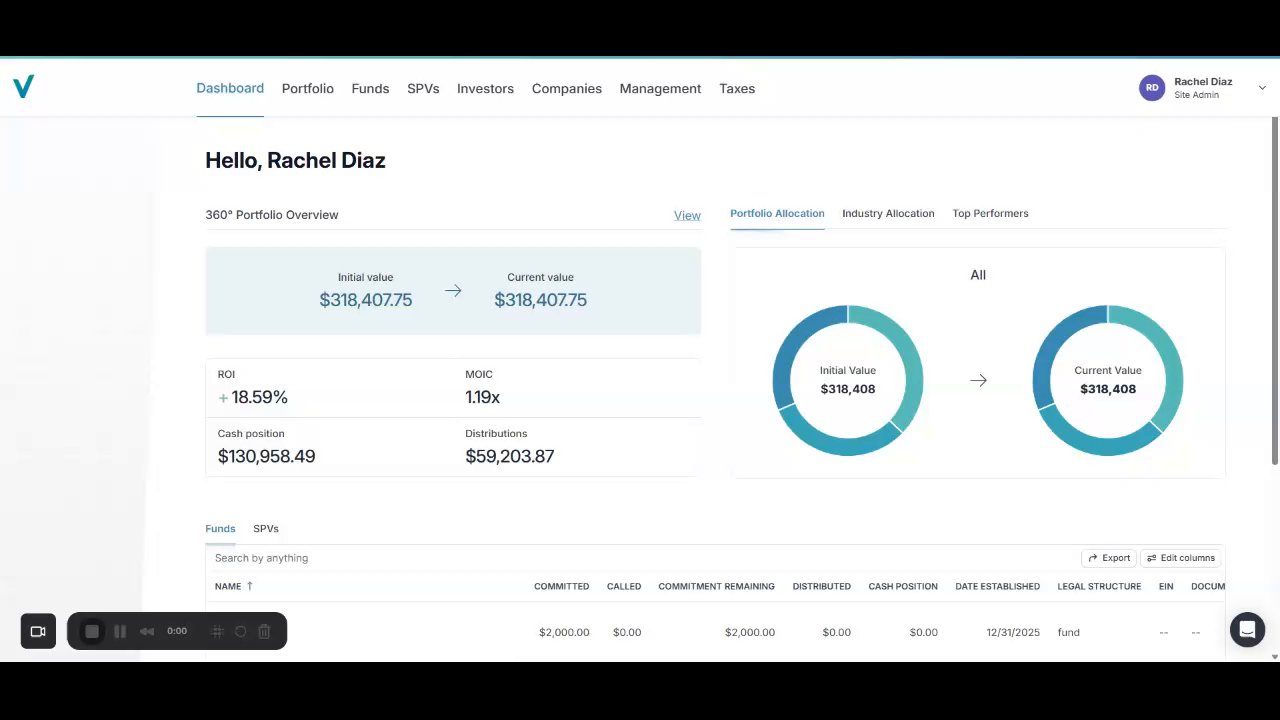Open the chat widget bubble

[1247, 630]
